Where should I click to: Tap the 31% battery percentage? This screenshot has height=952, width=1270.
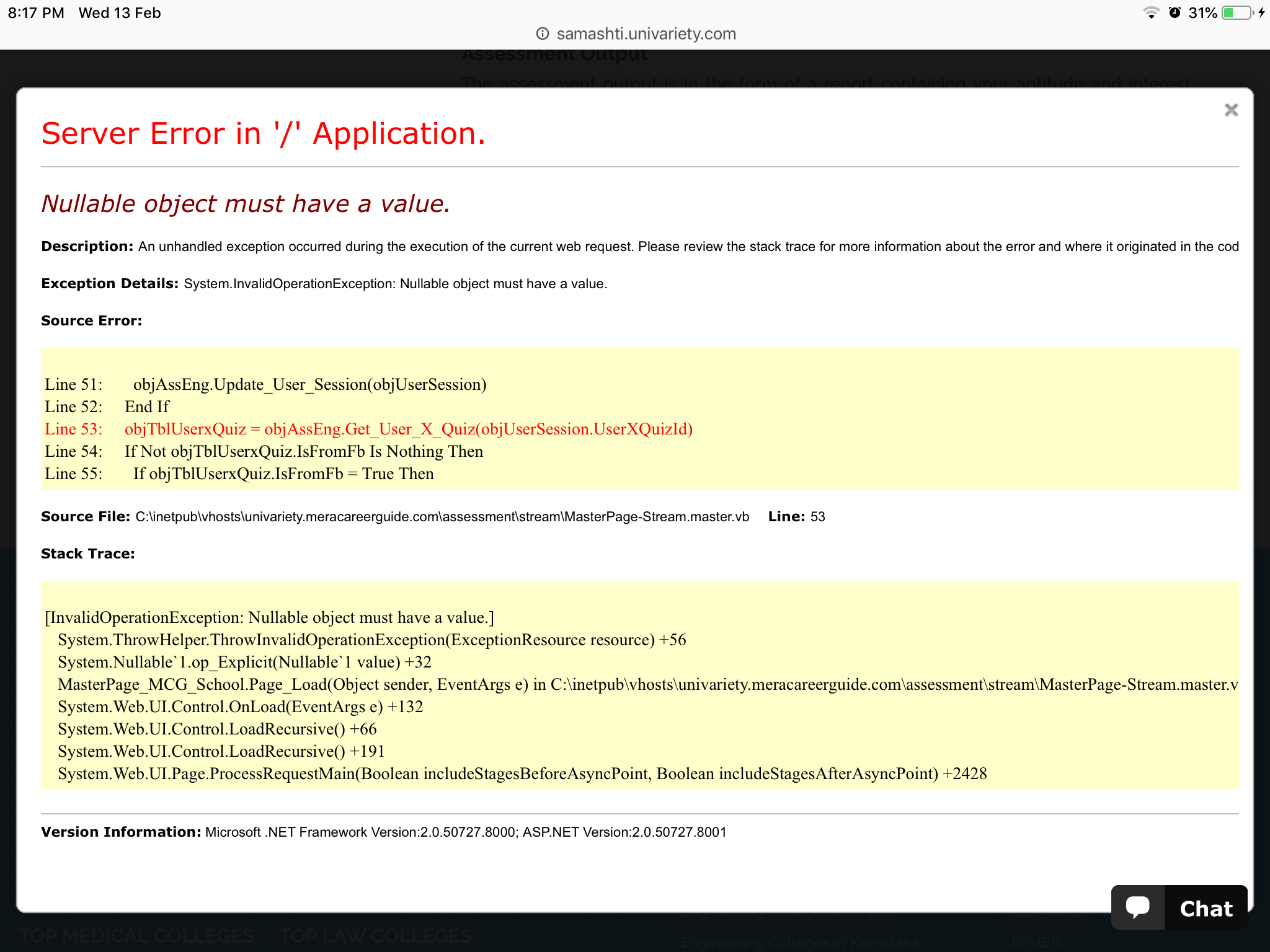pos(1202,13)
